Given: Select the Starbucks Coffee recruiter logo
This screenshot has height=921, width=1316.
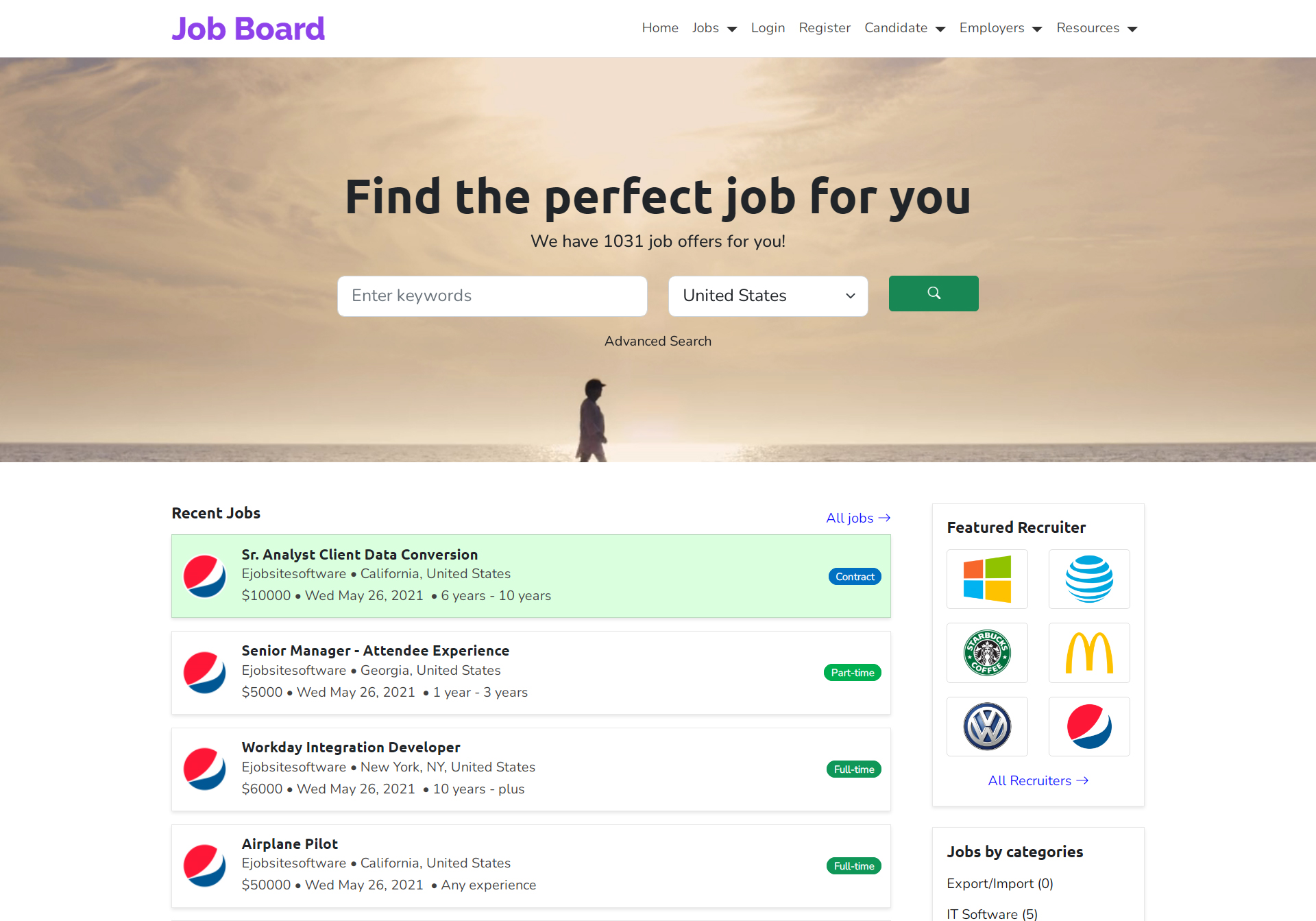Looking at the screenshot, I should coord(987,653).
